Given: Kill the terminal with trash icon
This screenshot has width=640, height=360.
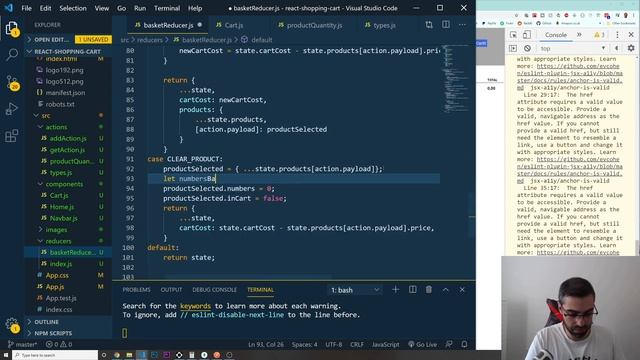Looking at the screenshot, I should pos(429,290).
